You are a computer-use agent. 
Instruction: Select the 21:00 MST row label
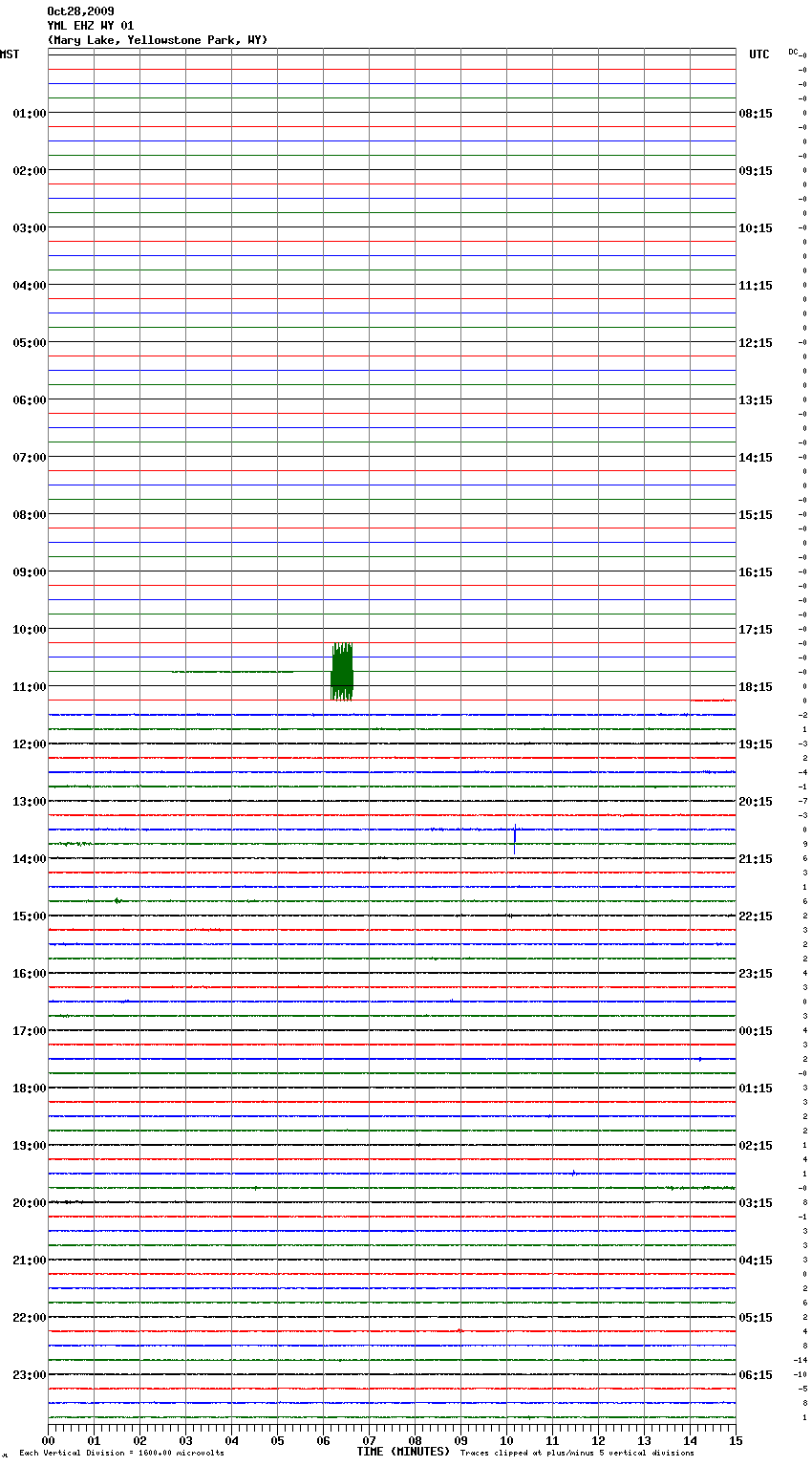point(30,1261)
